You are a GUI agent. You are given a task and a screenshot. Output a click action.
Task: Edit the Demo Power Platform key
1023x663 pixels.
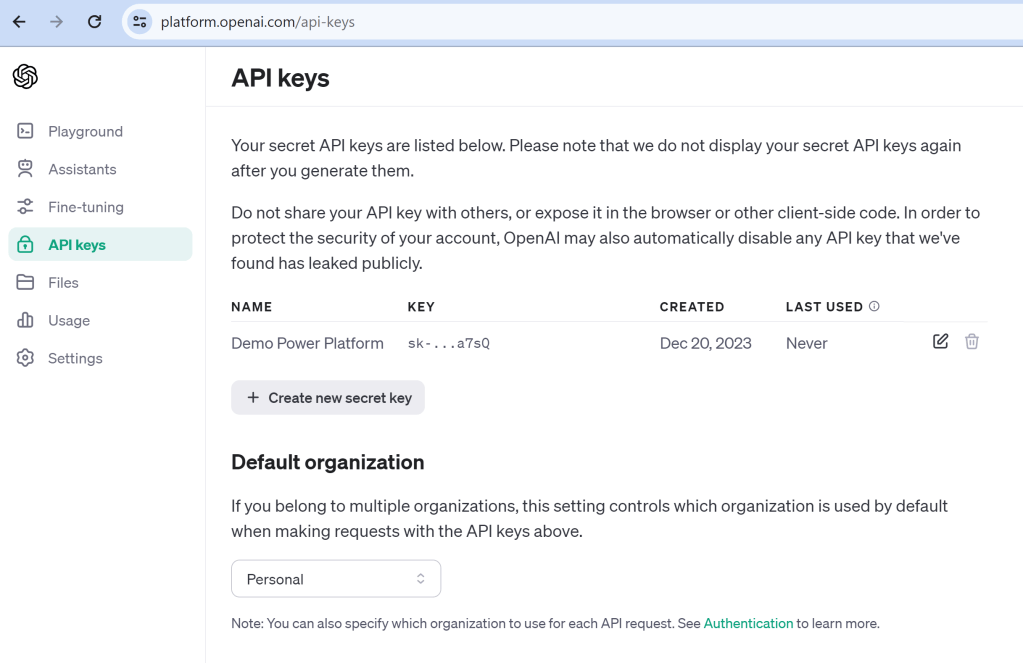940,342
